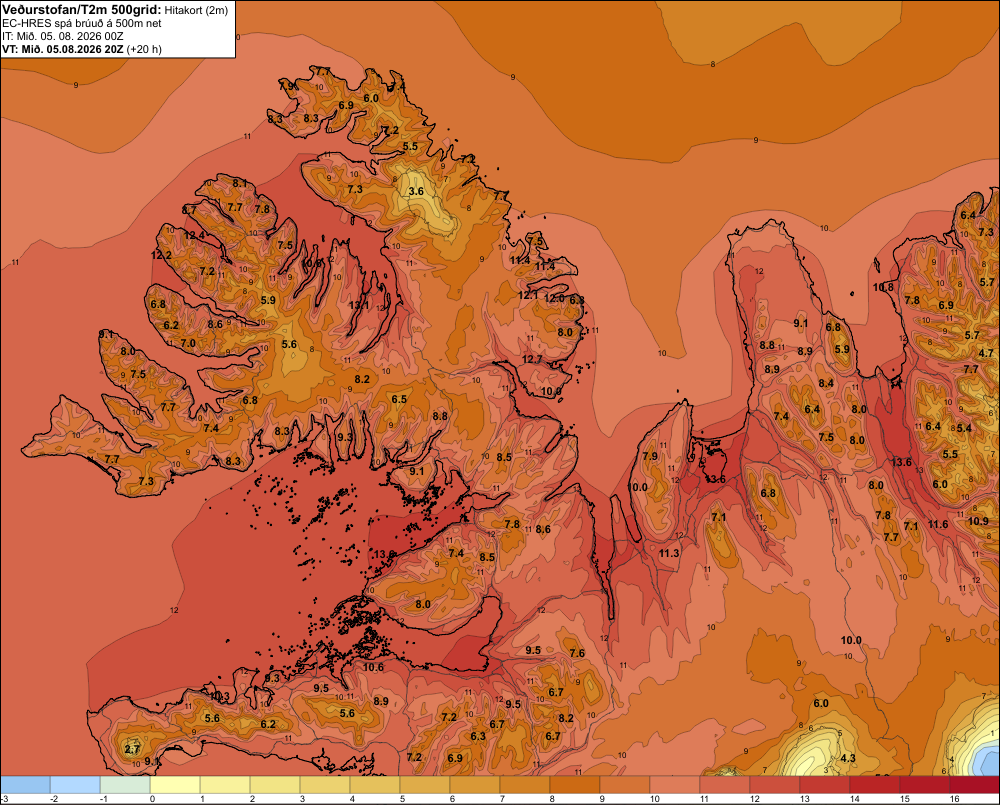Click the 4.3 temperature reading
This screenshot has height=805, width=1000.
pos(848,758)
